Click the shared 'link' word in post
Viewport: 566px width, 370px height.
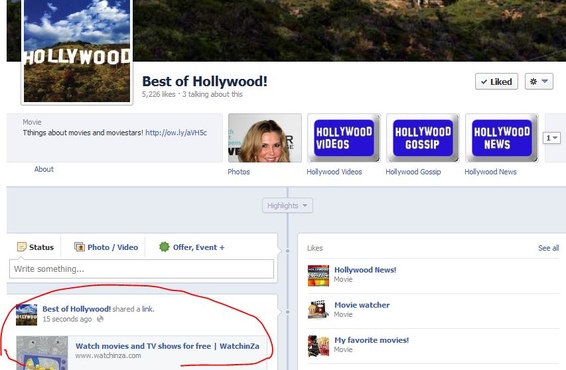click(147, 309)
